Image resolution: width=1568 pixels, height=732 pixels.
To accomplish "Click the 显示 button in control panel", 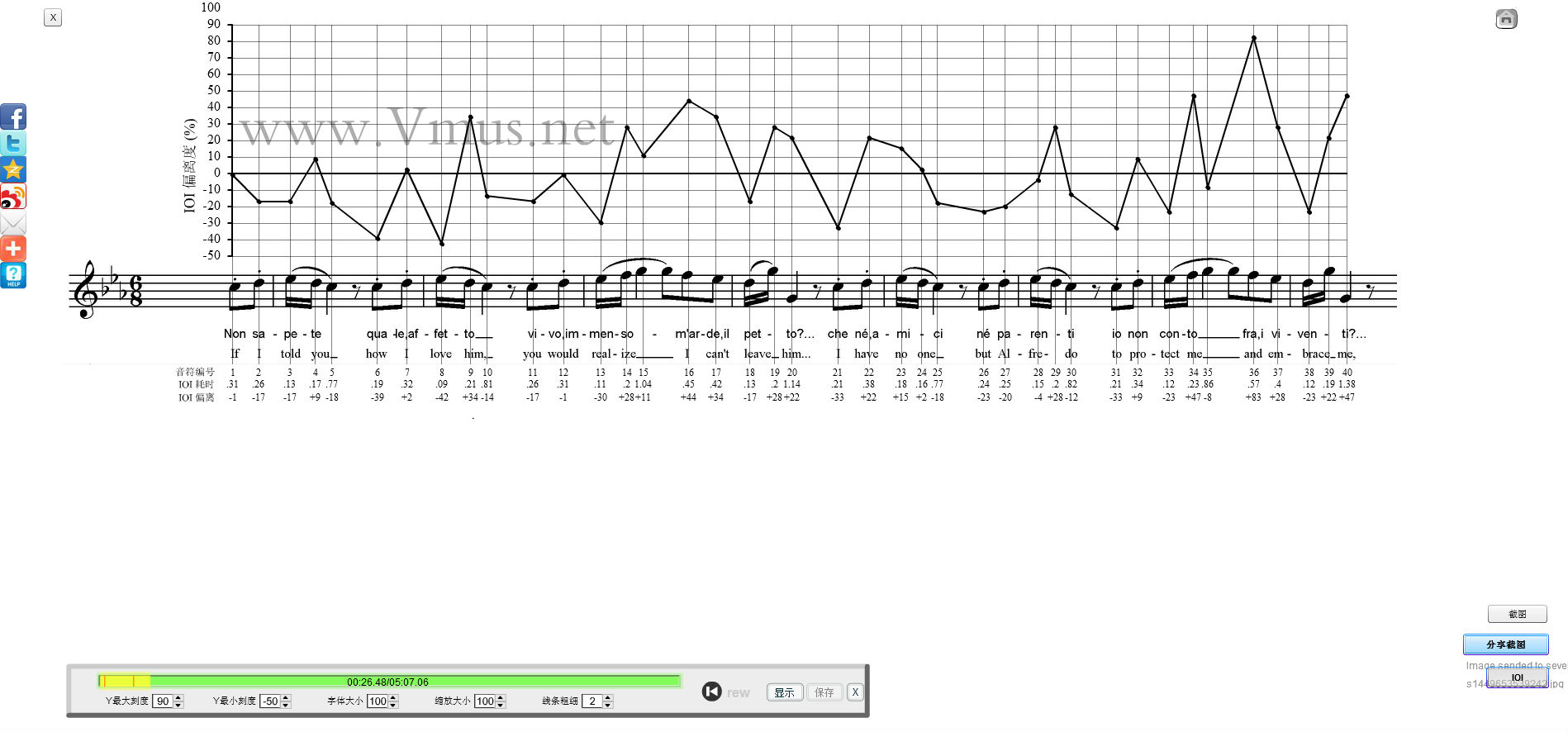I will pyautogui.click(x=784, y=692).
